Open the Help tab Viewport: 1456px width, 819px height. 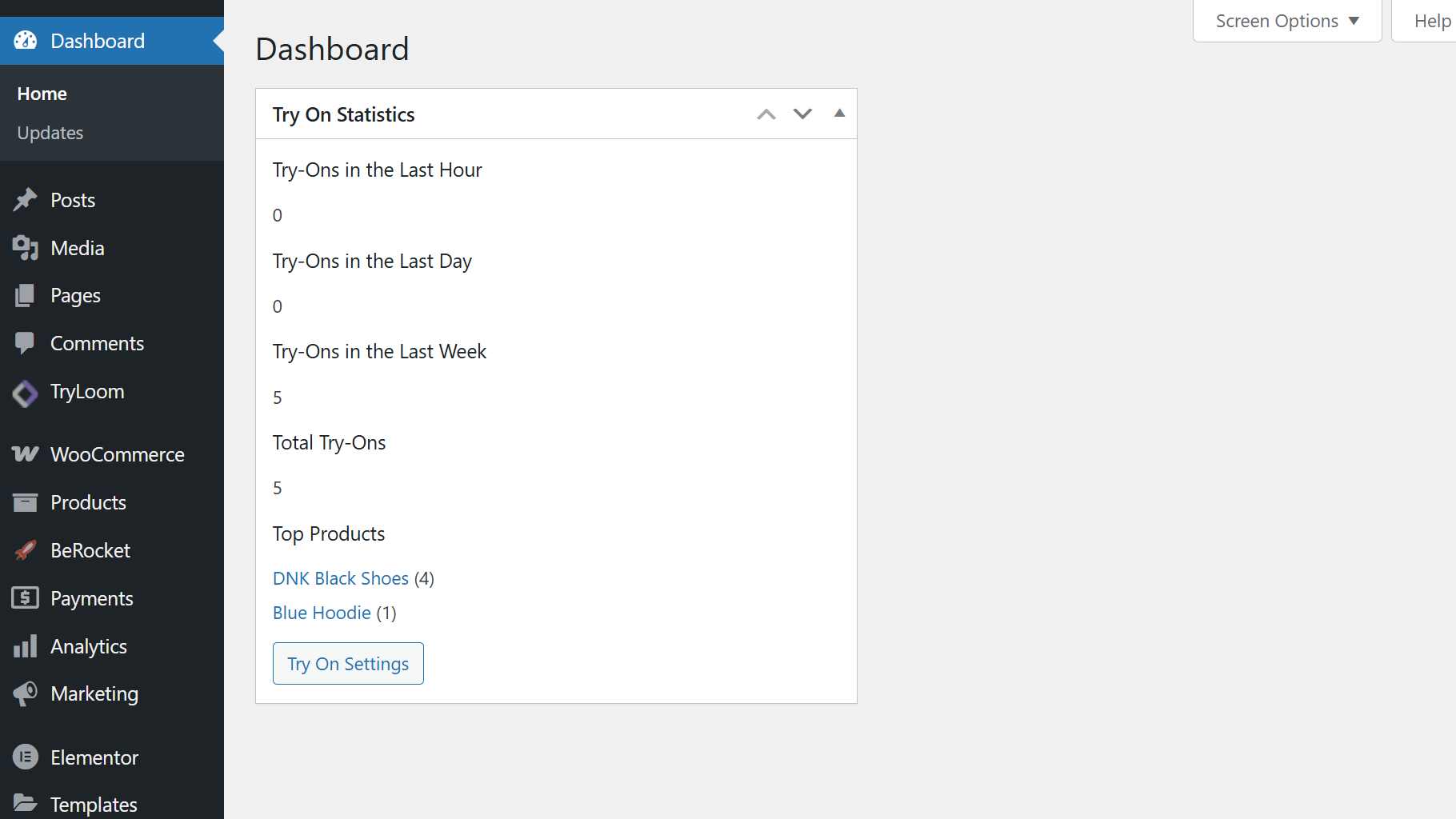pyautogui.click(x=1431, y=21)
